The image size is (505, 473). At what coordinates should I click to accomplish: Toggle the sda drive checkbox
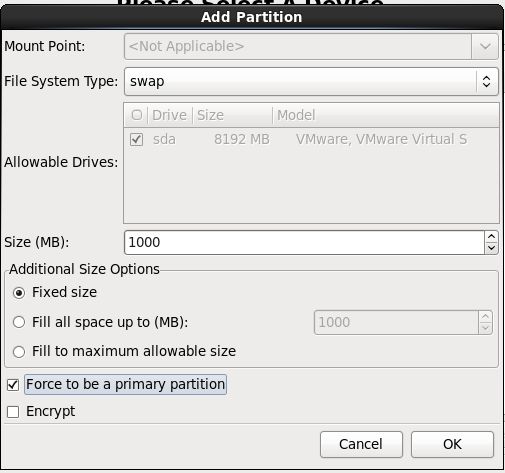click(x=136, y=139)
